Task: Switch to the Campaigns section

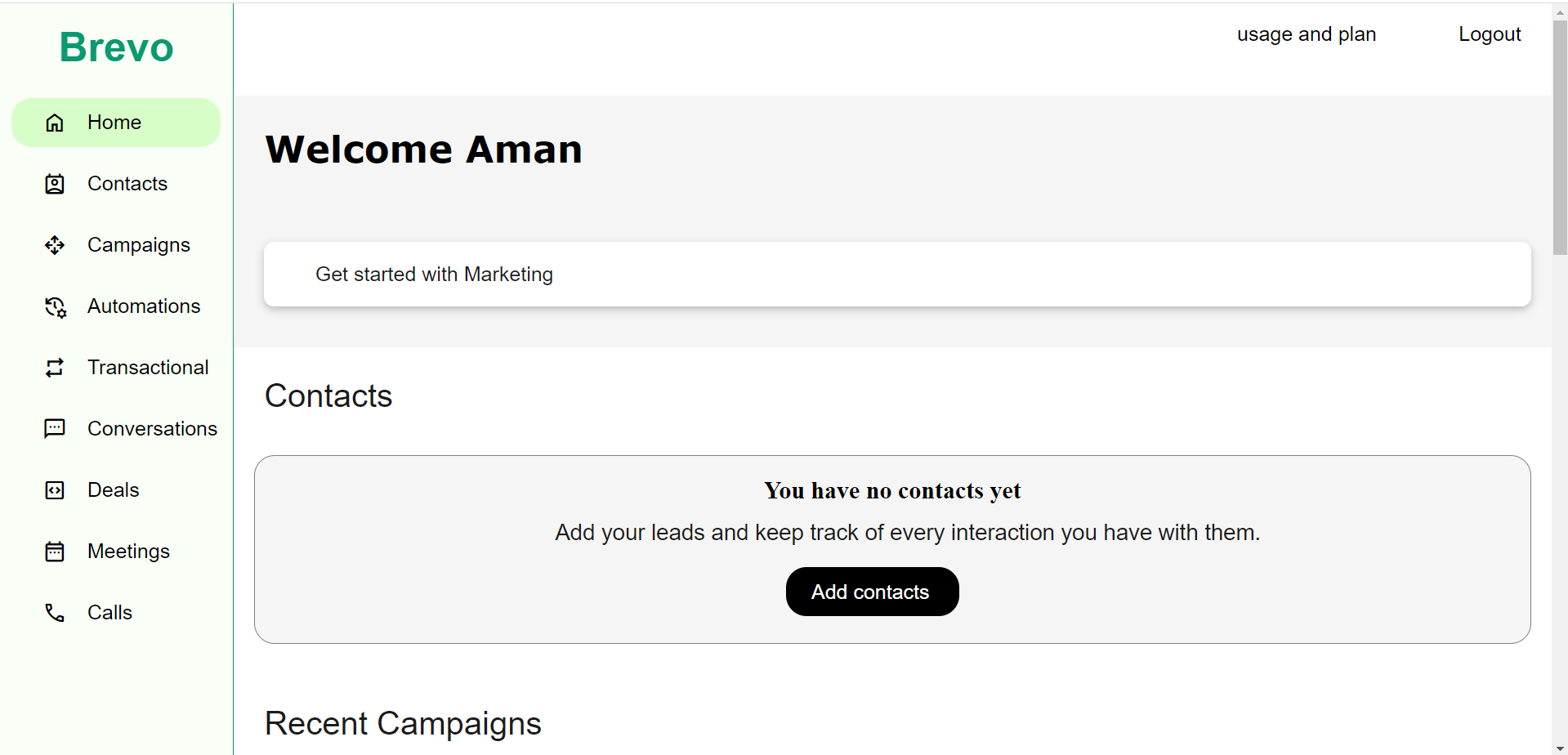Action: coord(138,244)
